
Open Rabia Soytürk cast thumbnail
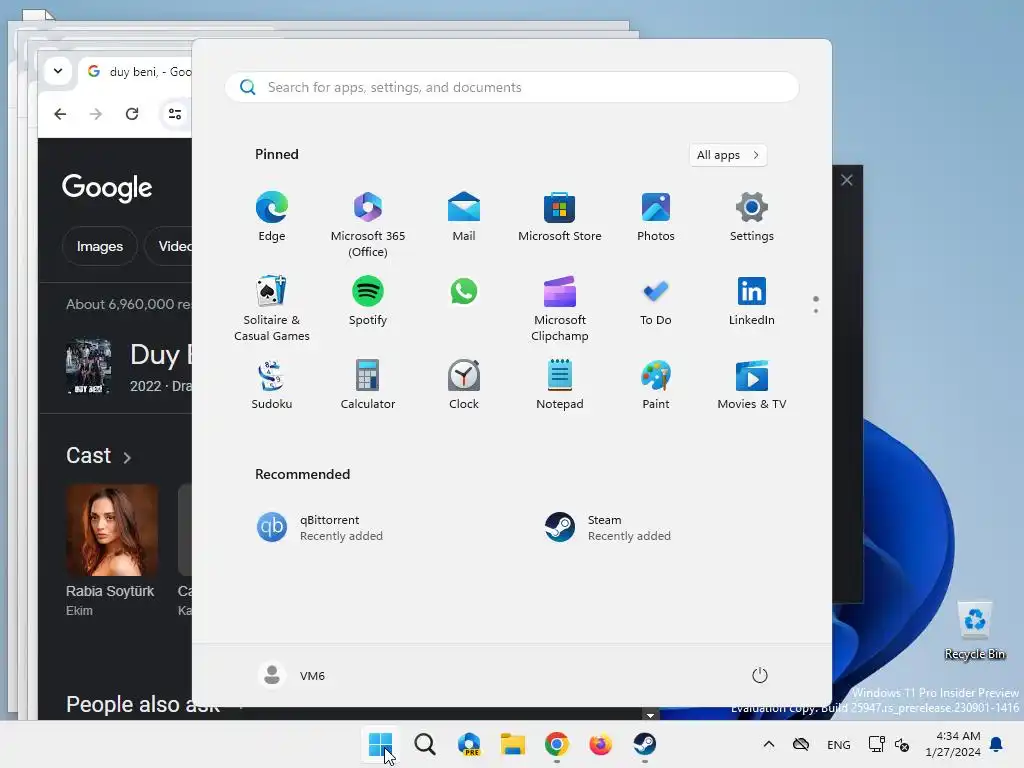pyautogui.click(x=112, y=530)
